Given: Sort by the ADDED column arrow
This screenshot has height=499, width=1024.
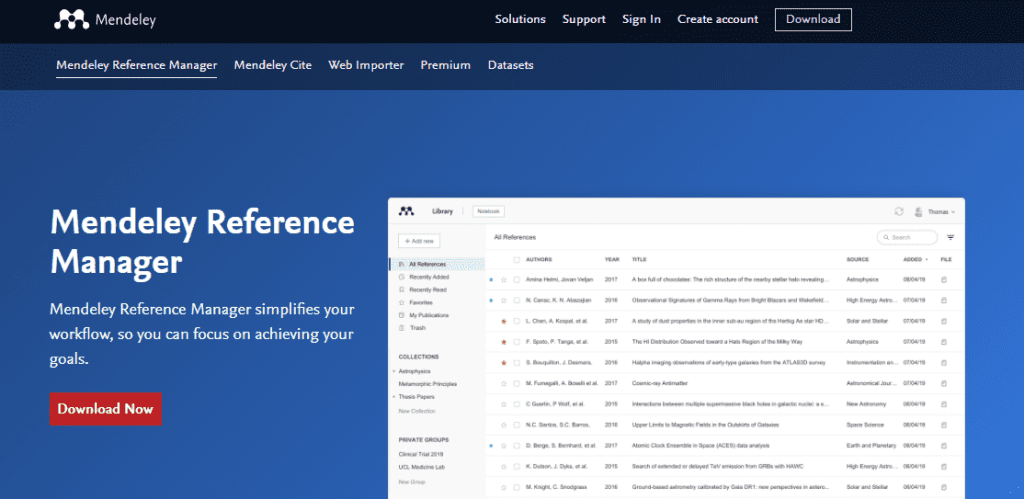Looking at the screenshot, I should coord(927,260).
